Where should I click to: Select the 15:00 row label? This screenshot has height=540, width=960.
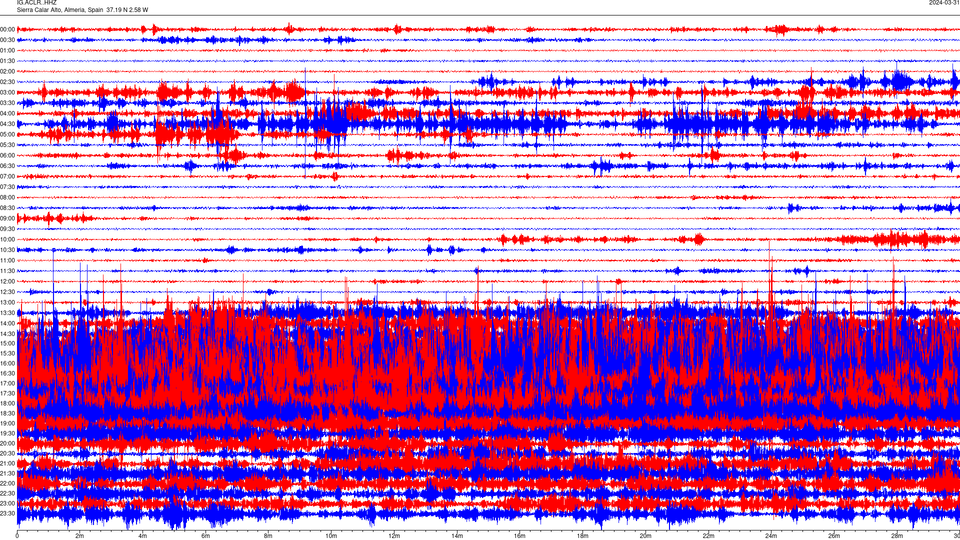(x=8, y=343)
